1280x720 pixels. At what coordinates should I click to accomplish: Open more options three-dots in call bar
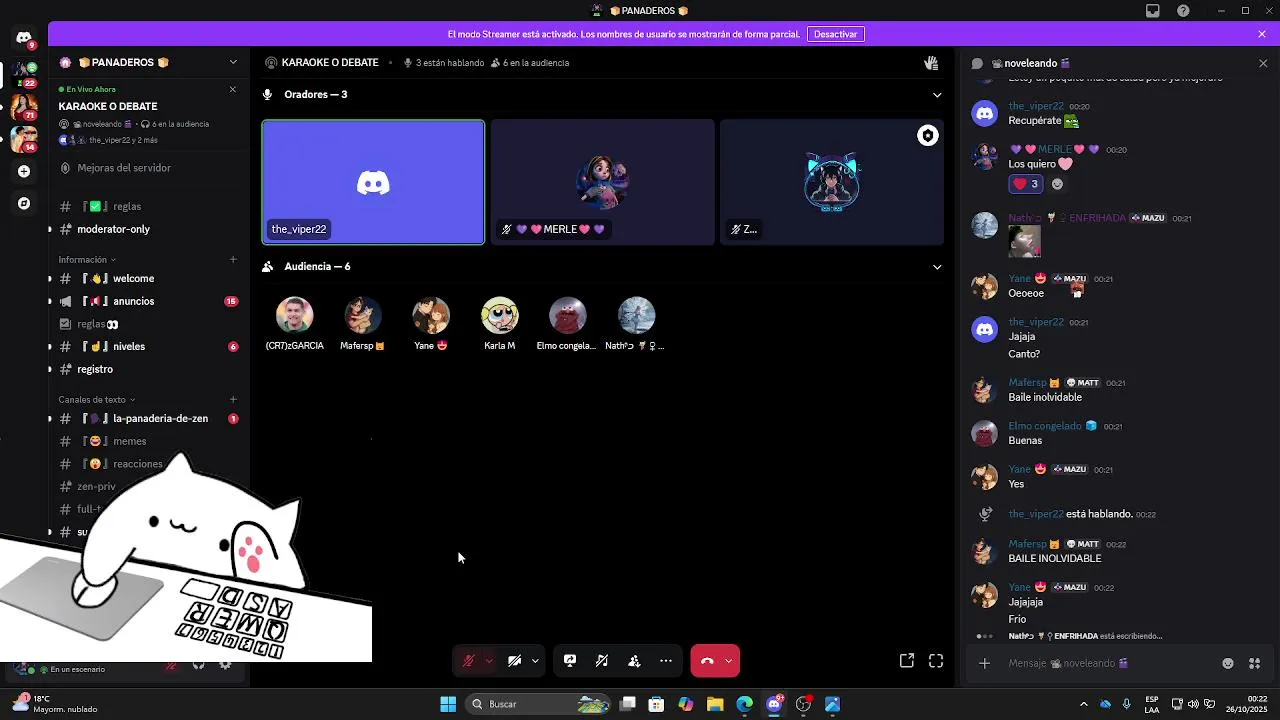[666, 661]
